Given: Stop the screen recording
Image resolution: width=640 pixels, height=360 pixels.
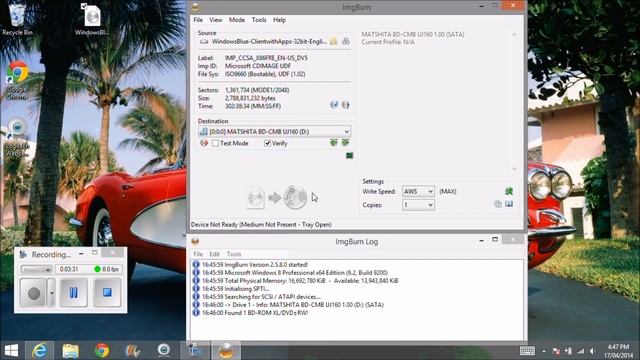Looking at the screenshot, I should (x=107, y=293).
